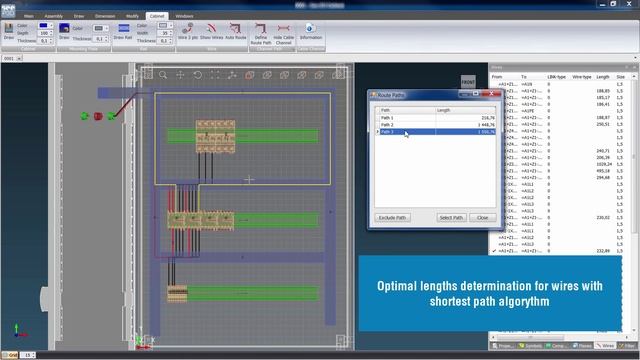Image resolution: width=640 pixels, height=360 pixels.
Task: Switch to the Planes panel tab
Action: [582, 346]
